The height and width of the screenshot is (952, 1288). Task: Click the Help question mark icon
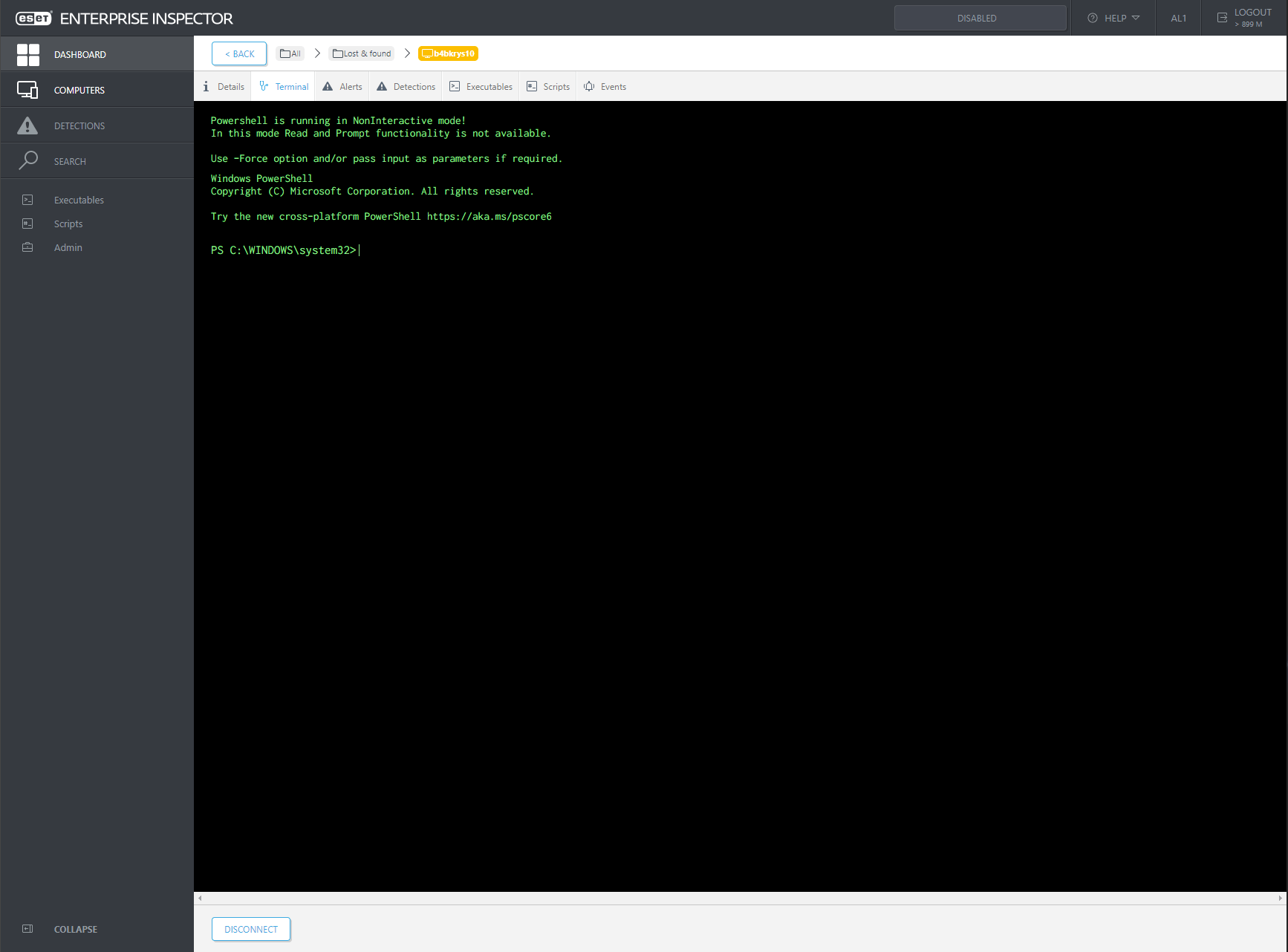click(1093, 18)
